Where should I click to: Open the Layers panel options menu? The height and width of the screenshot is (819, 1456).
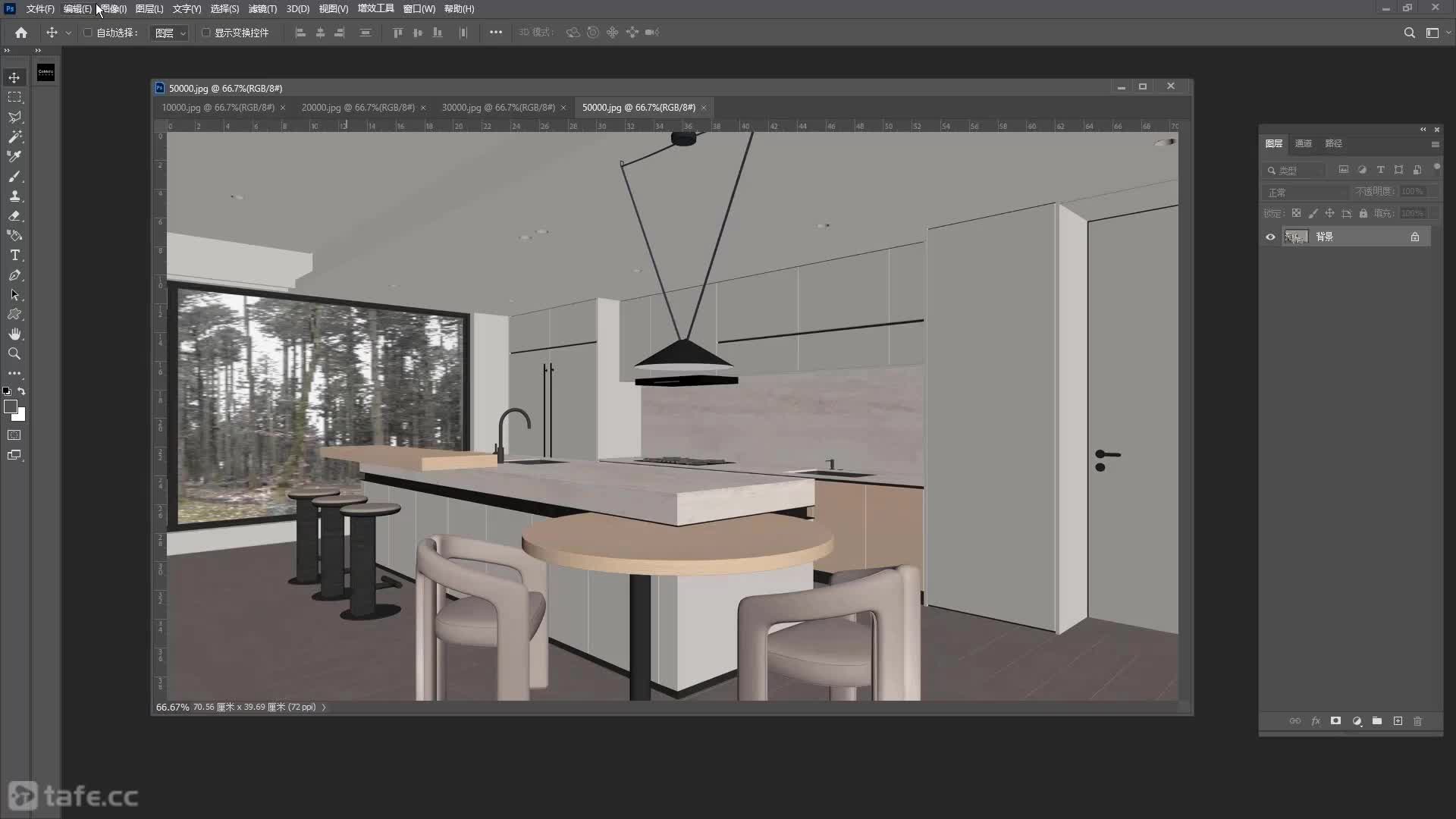(x=1435, y=144)
